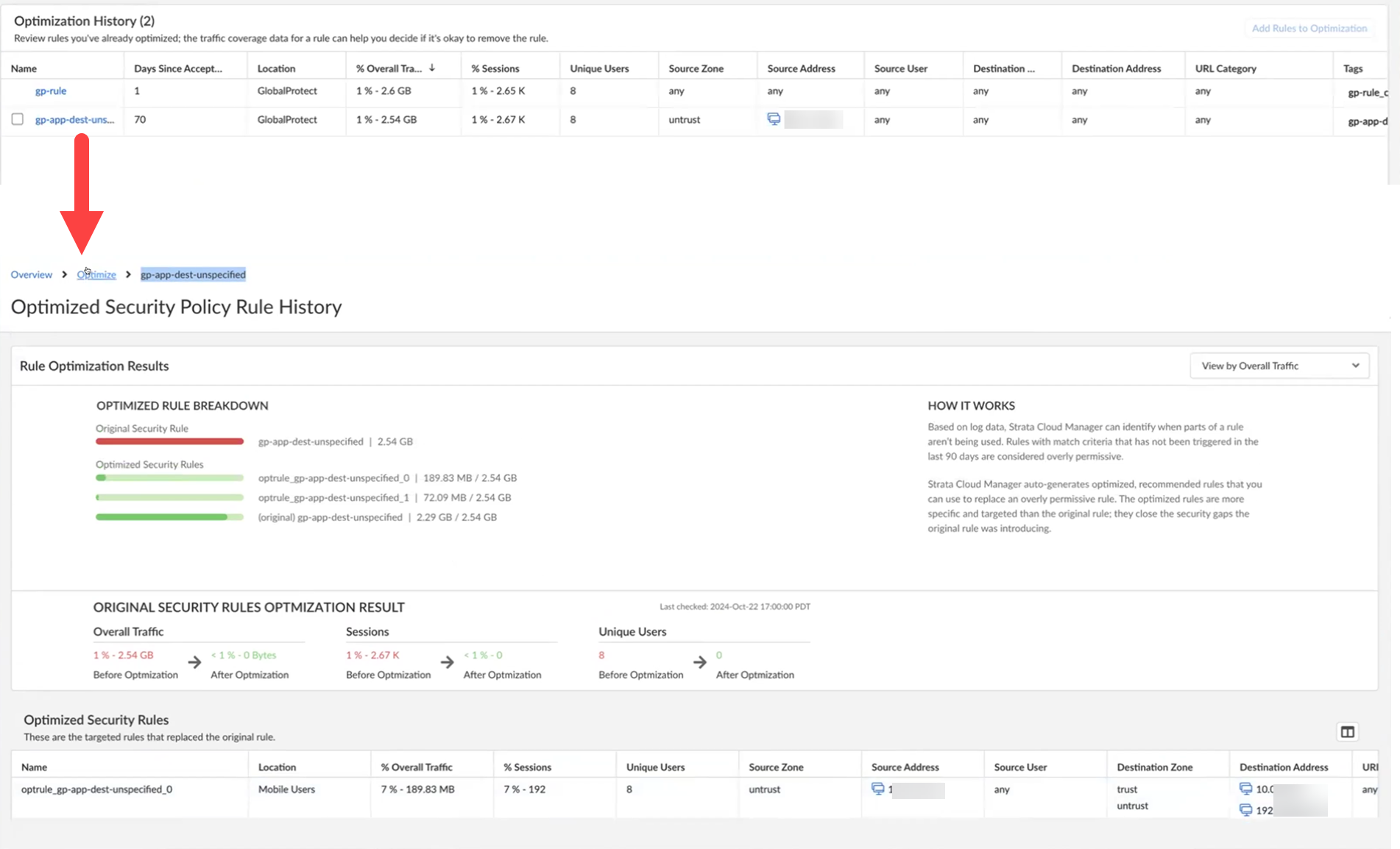Sort by Days Since Accepted column header
Screen dimensions: 1400x849
(x=178, y=68)
